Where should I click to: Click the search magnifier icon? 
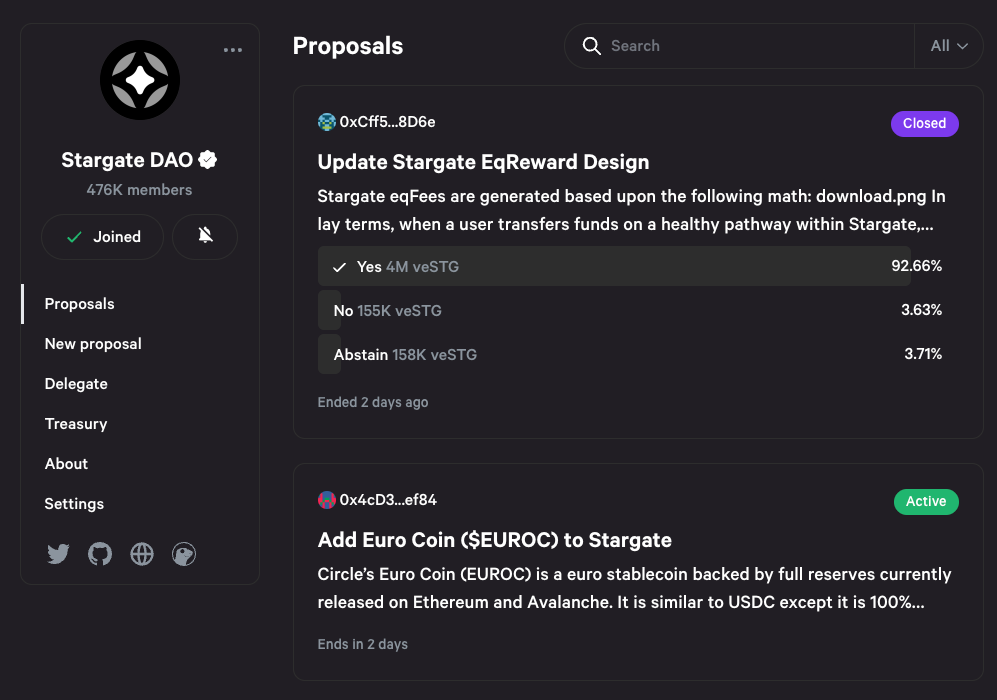pyautogui.click(x=592, y=46)
